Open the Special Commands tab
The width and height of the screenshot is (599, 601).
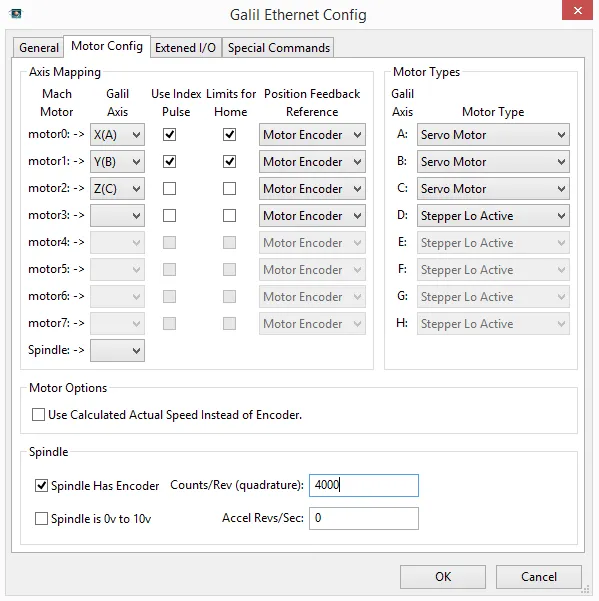[x=279, y=48]
